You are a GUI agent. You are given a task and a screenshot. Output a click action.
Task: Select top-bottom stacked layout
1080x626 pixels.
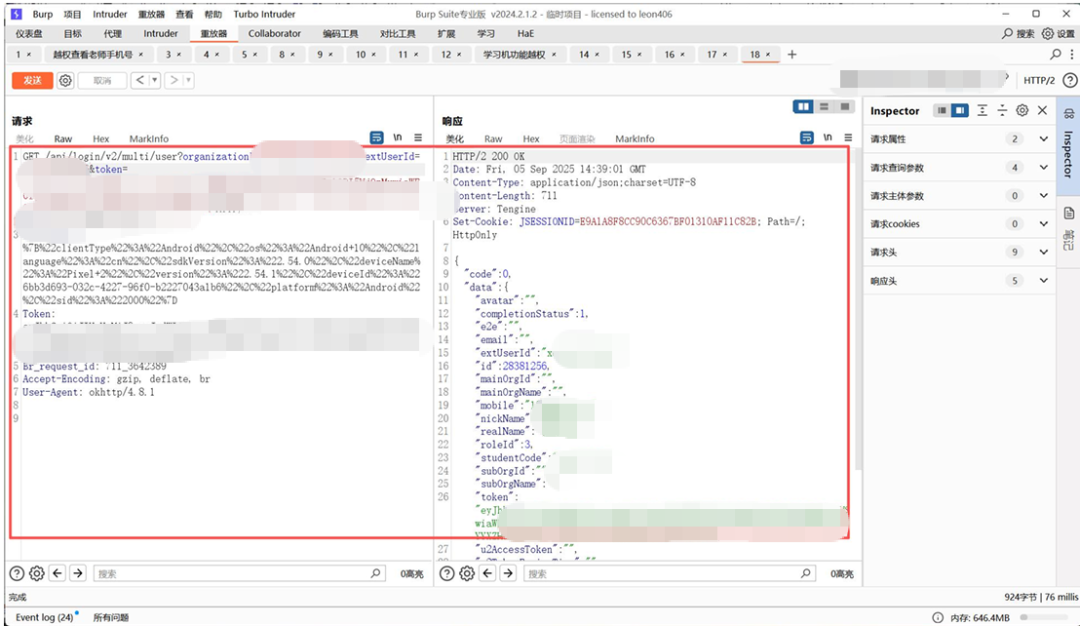[x=824, y=107]
